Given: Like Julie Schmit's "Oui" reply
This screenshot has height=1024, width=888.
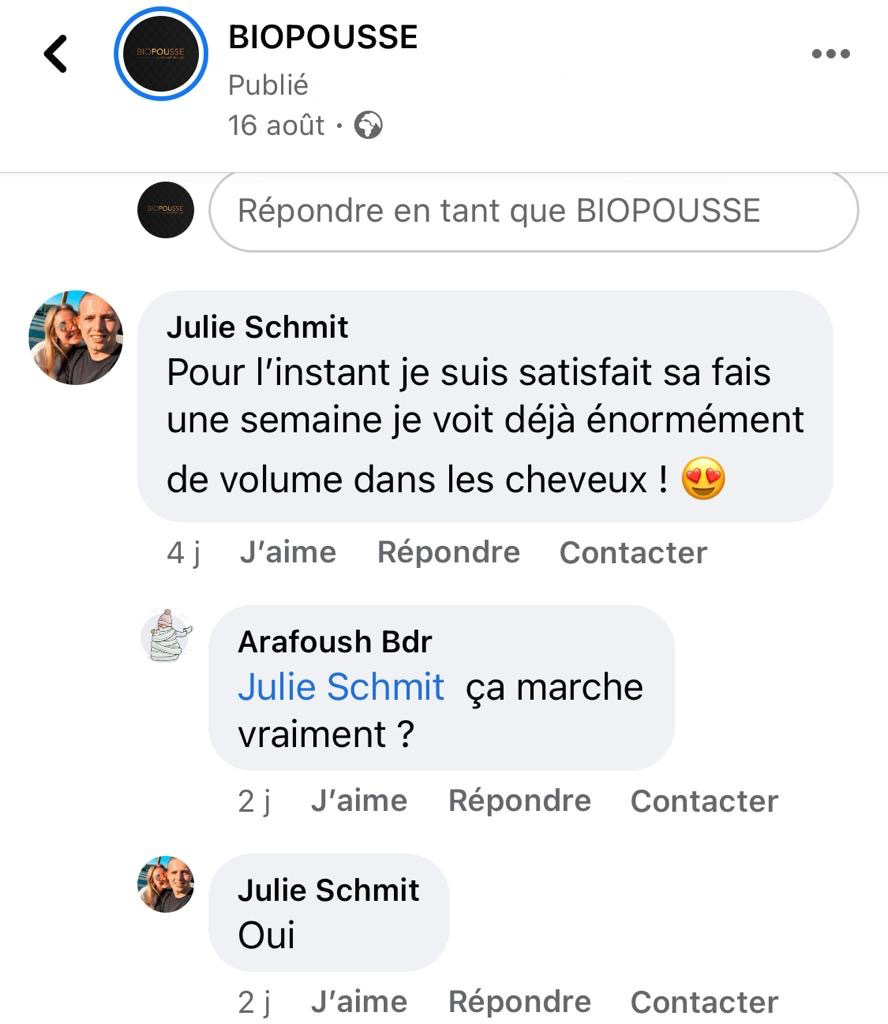Looking at the screenshot, I should tap(359, 1002).
